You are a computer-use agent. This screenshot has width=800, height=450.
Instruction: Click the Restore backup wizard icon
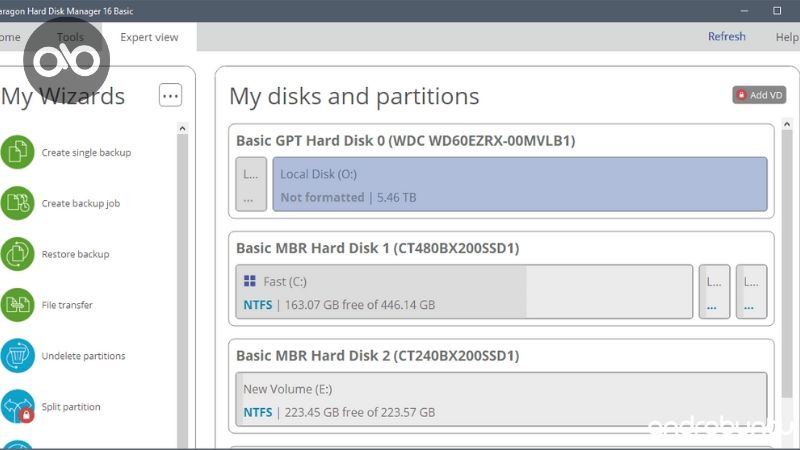tap(17, 254)
